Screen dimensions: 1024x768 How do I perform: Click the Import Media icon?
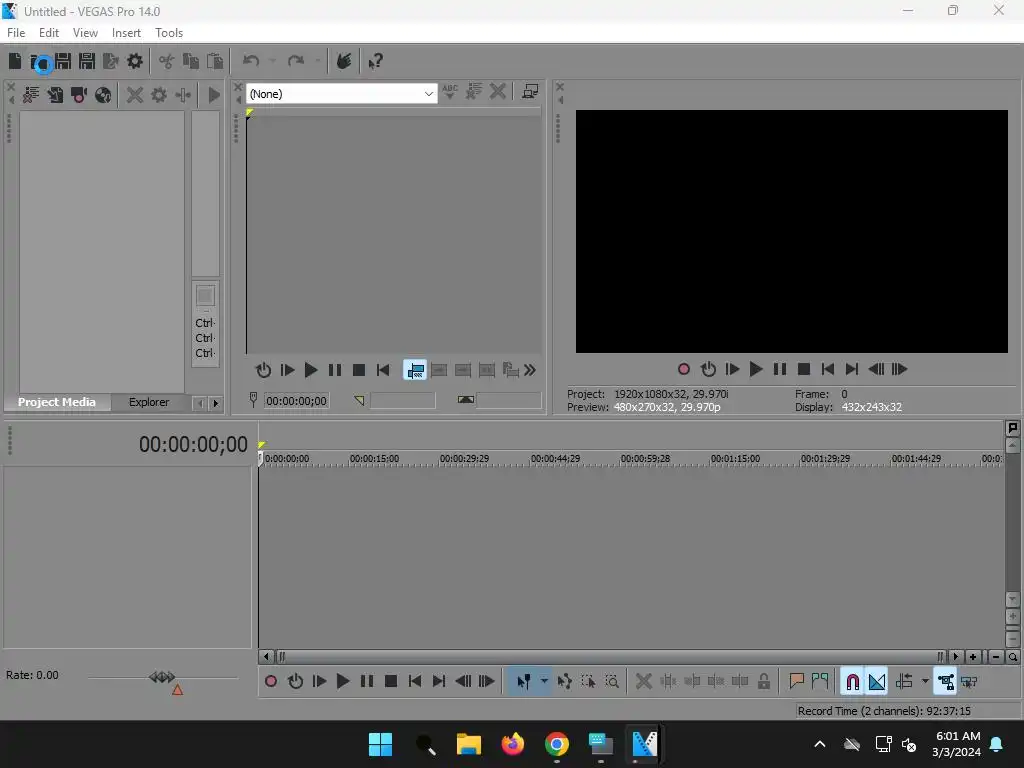coord(55,95)
